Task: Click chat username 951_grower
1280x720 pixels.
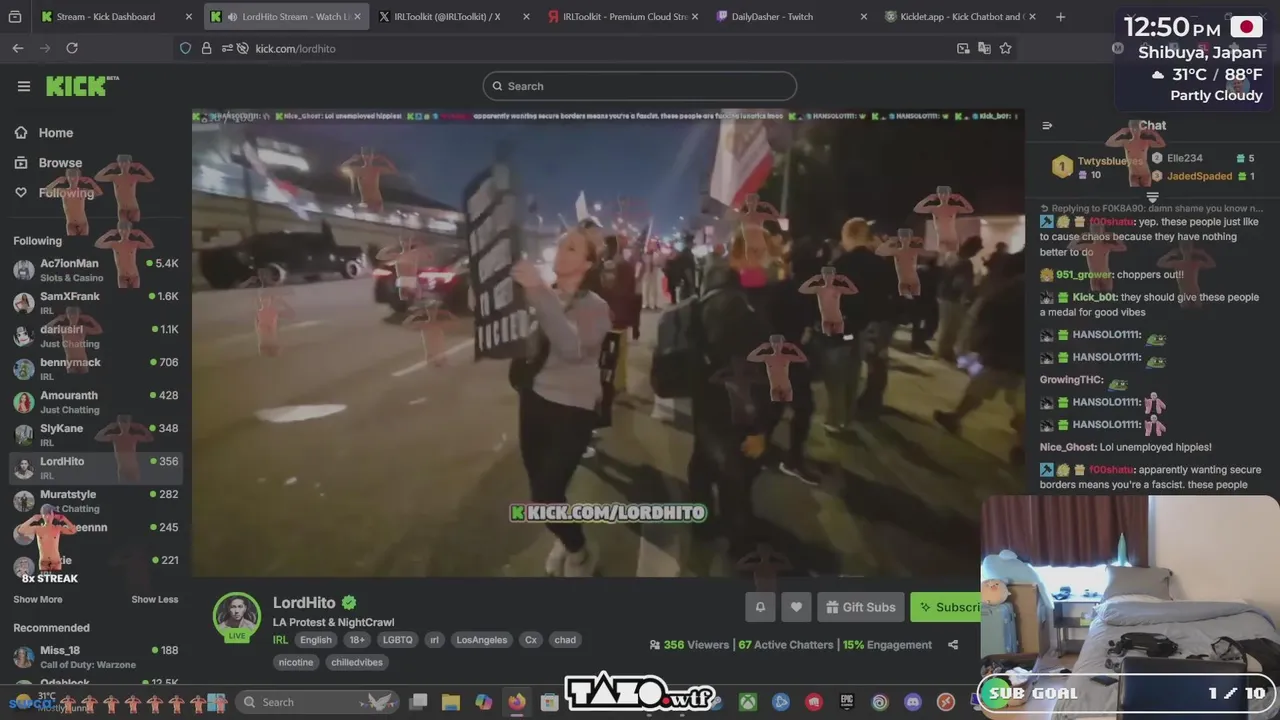Action: pos(1084,275)
